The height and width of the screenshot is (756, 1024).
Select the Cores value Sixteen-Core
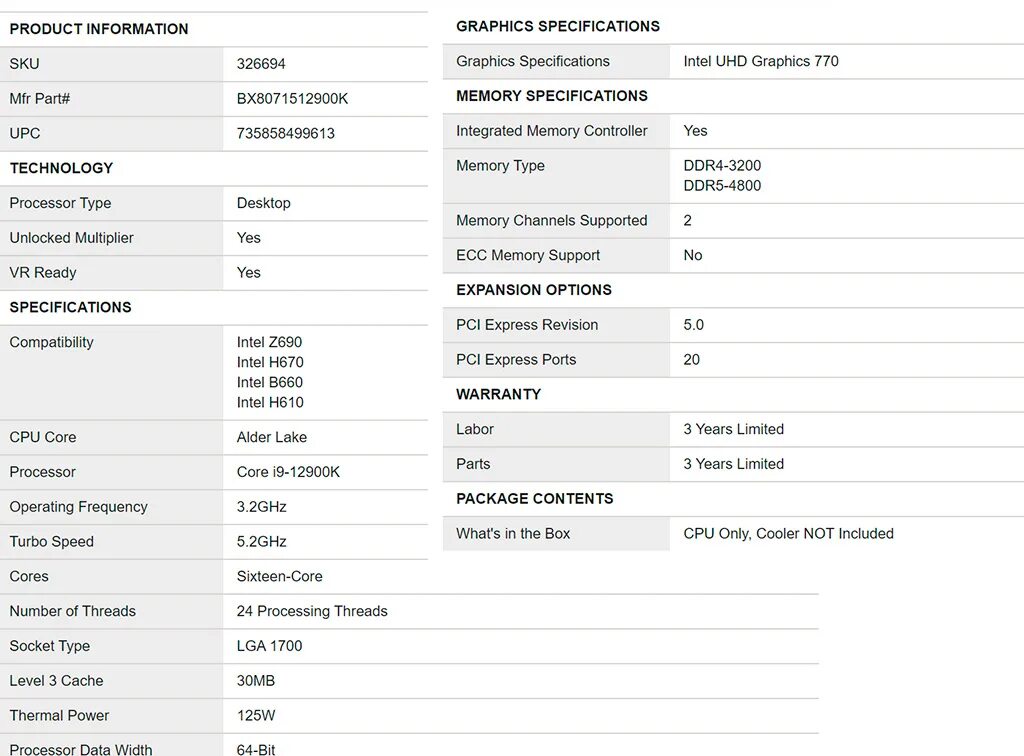[x=280, y=576]
